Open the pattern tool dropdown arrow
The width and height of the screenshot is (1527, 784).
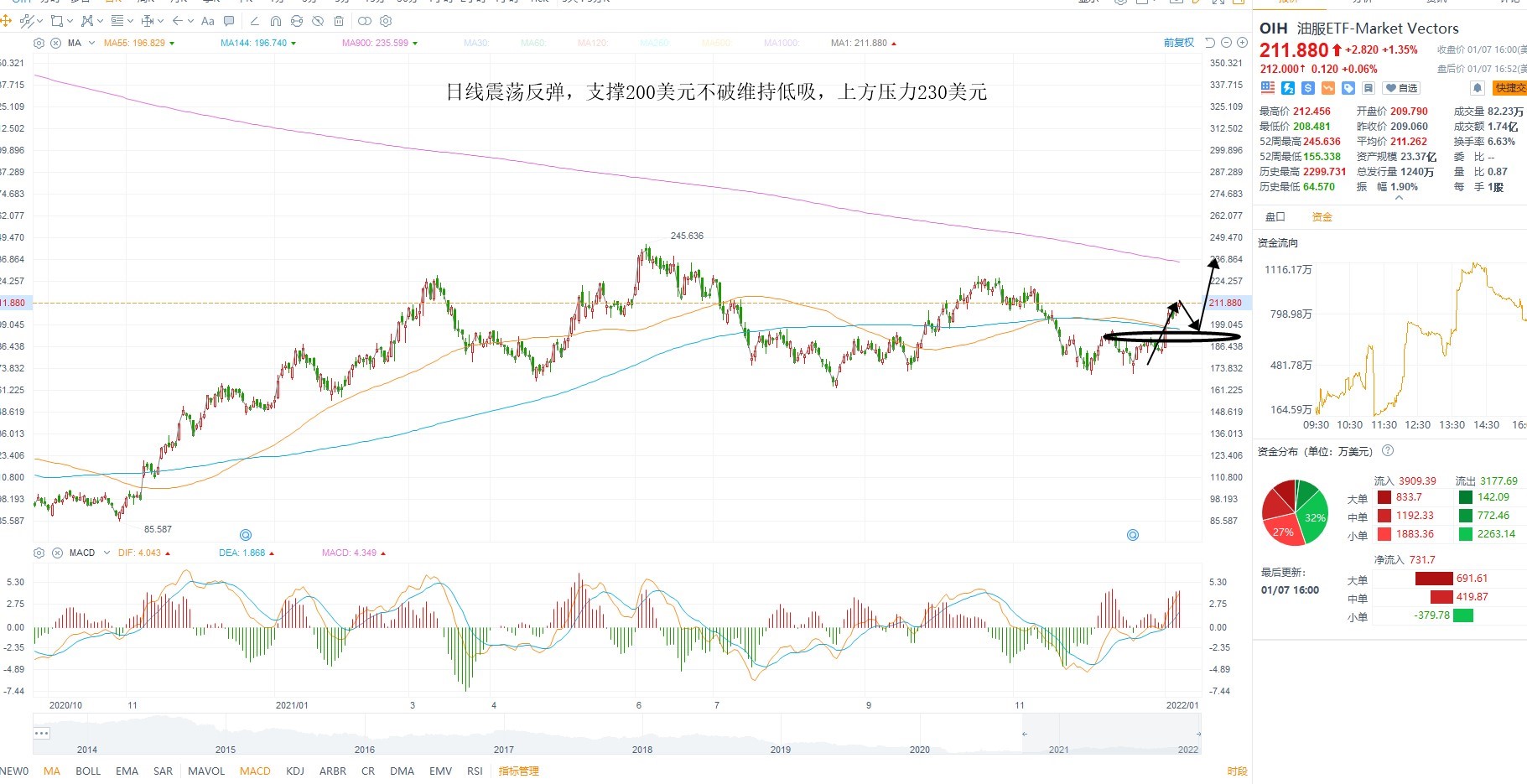pyautogui.click(x=100, y=21)
